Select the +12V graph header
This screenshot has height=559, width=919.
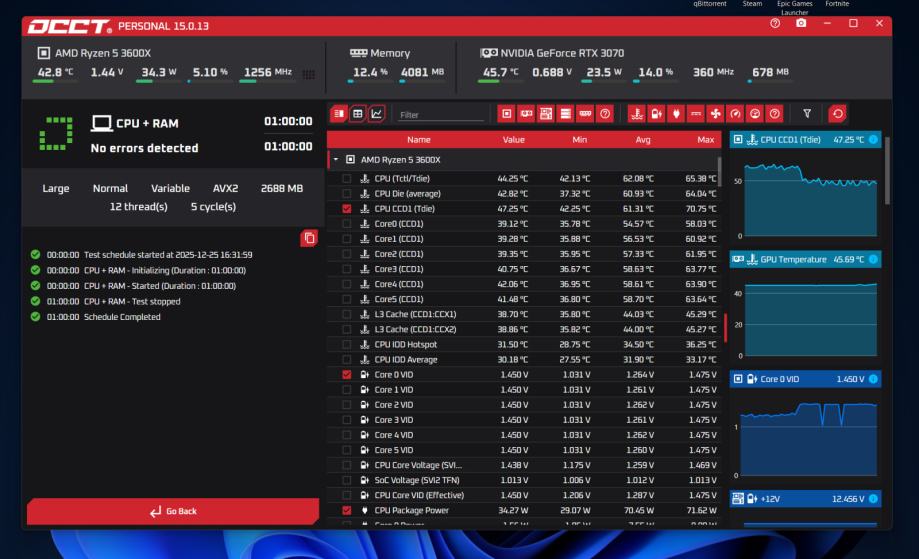click(x=805, y=499)
